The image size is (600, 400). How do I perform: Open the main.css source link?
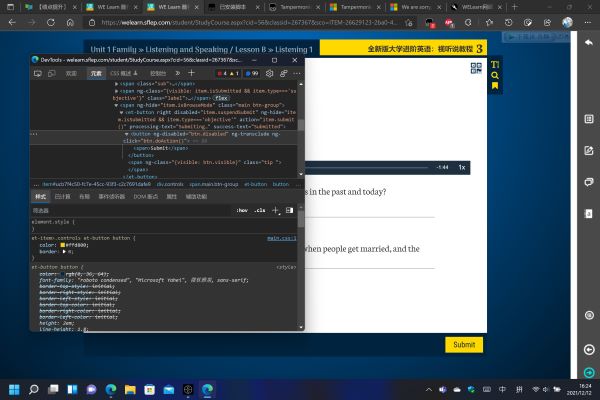click(x=281, y=238)
